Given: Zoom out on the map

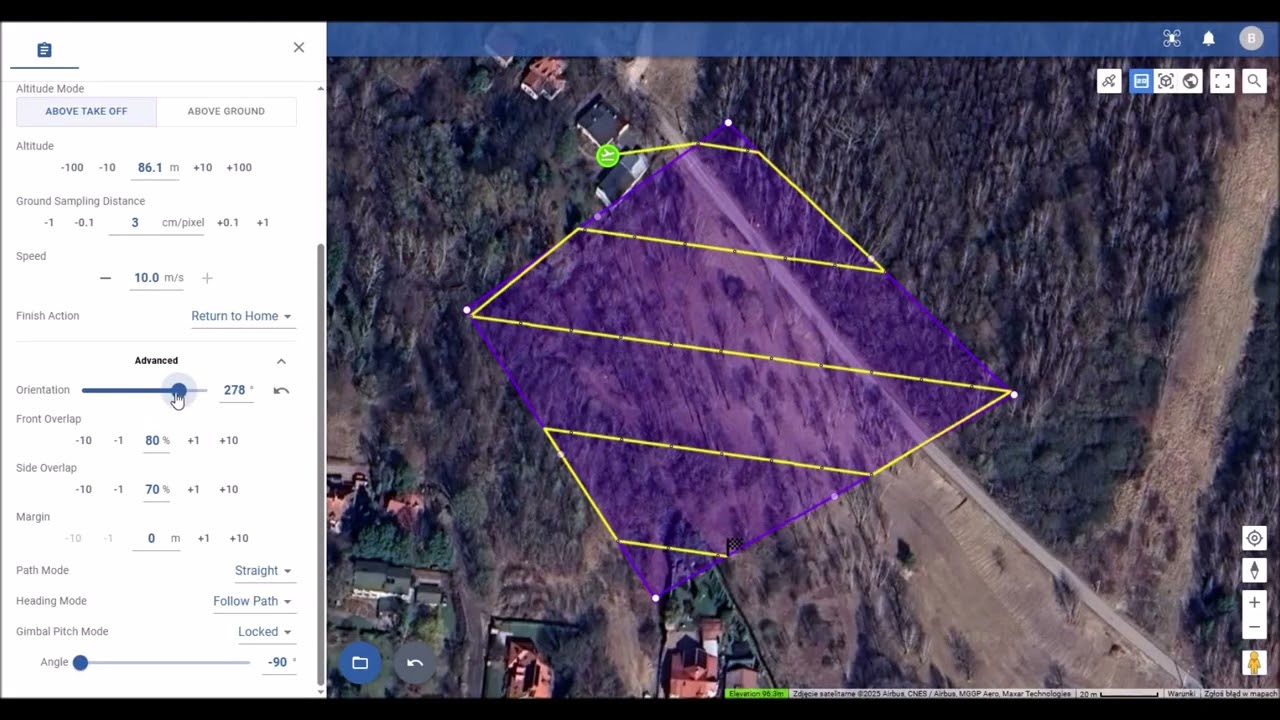Looking at the screenshot, I should pyautogui.click(x=1254, y=627).
